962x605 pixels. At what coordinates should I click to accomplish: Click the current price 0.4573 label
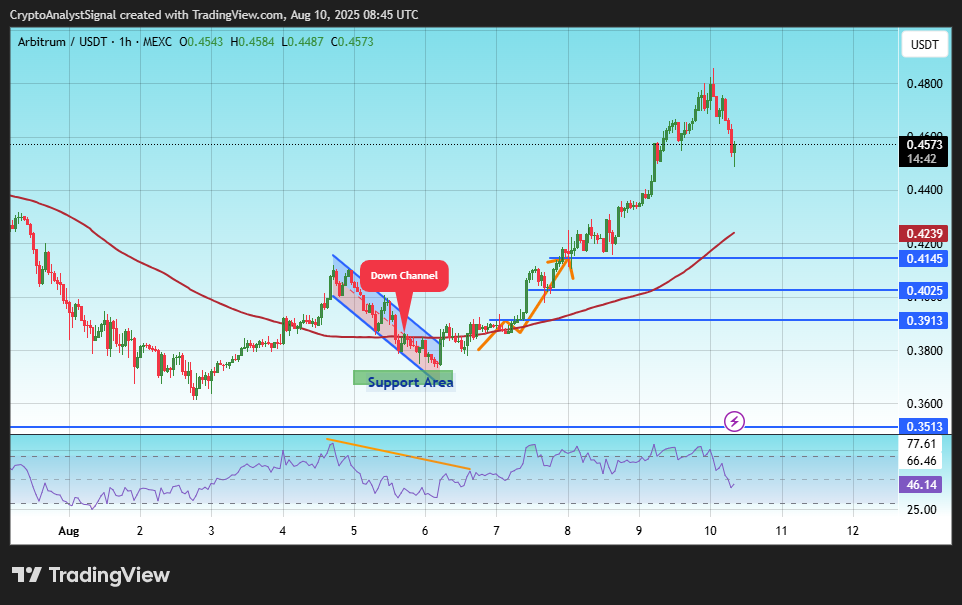pos(924,145)
